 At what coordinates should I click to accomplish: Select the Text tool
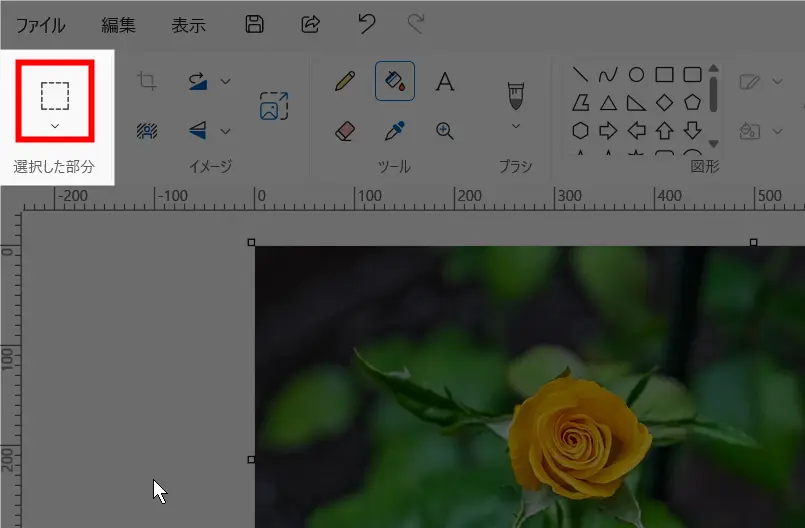pos(445,81)
